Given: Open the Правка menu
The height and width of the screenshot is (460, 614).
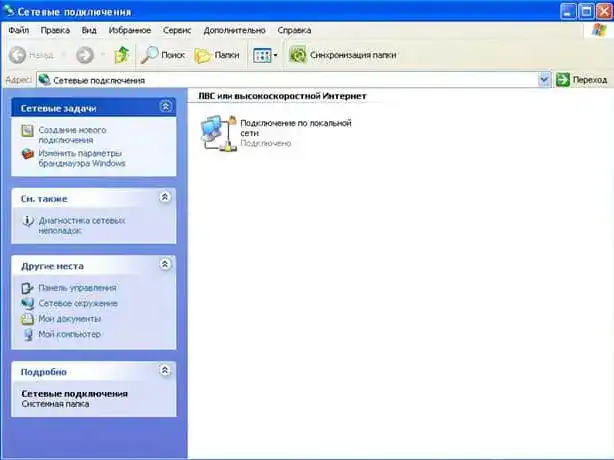Looking at the screenshot, I should coord(55,30).
